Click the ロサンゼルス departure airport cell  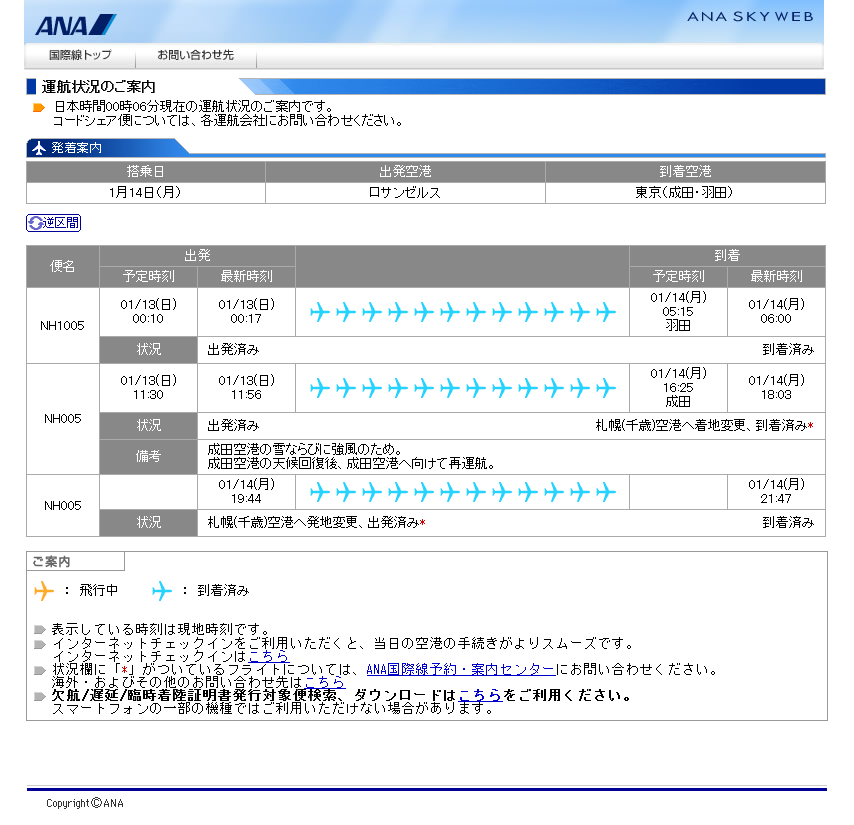coord(405,193)
